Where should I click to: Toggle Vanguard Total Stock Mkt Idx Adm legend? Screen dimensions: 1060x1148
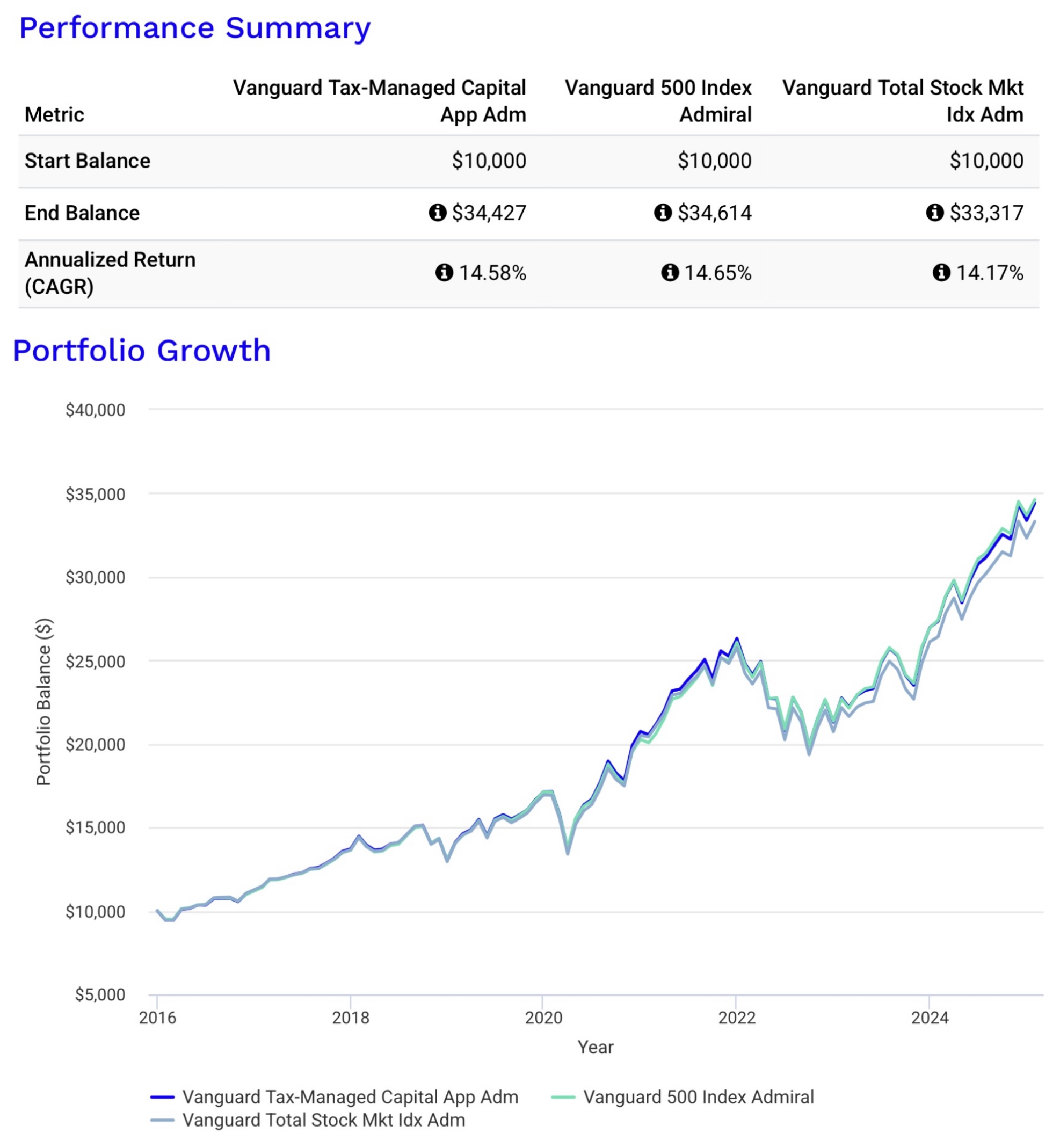click(x=308, y=1120)
